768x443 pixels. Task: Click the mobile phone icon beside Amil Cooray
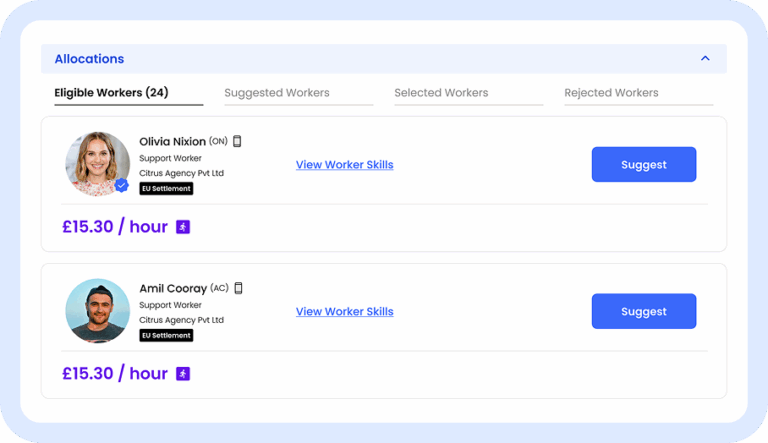tap(238, 288)
